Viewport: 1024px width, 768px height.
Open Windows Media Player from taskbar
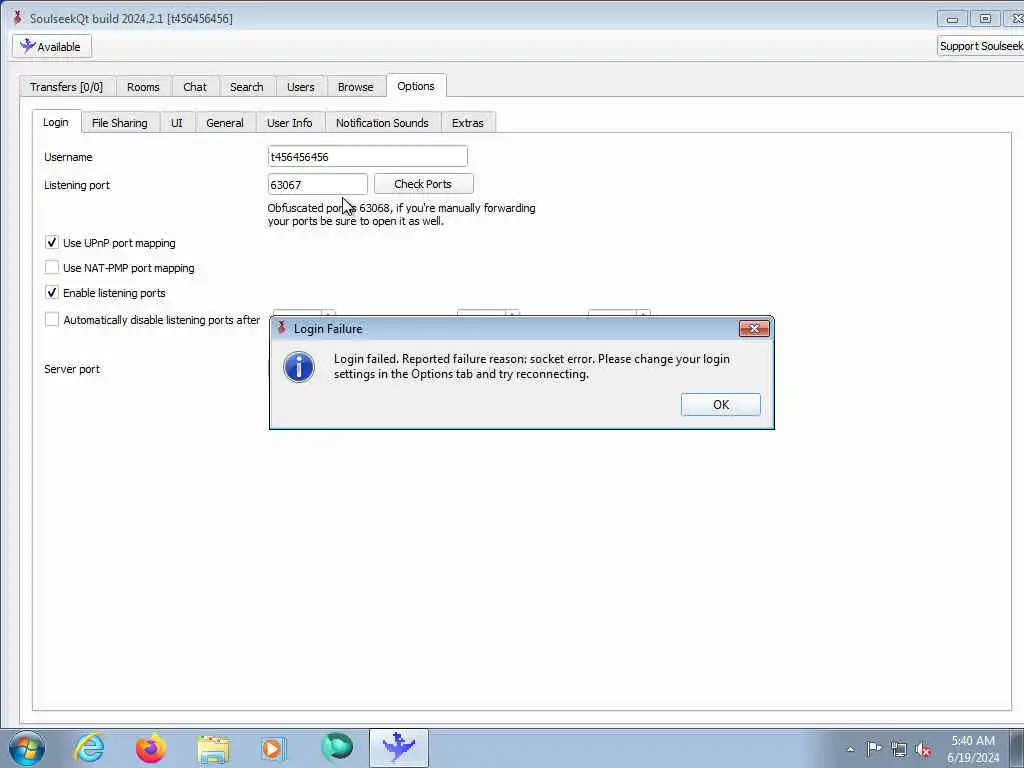point(273,748)
